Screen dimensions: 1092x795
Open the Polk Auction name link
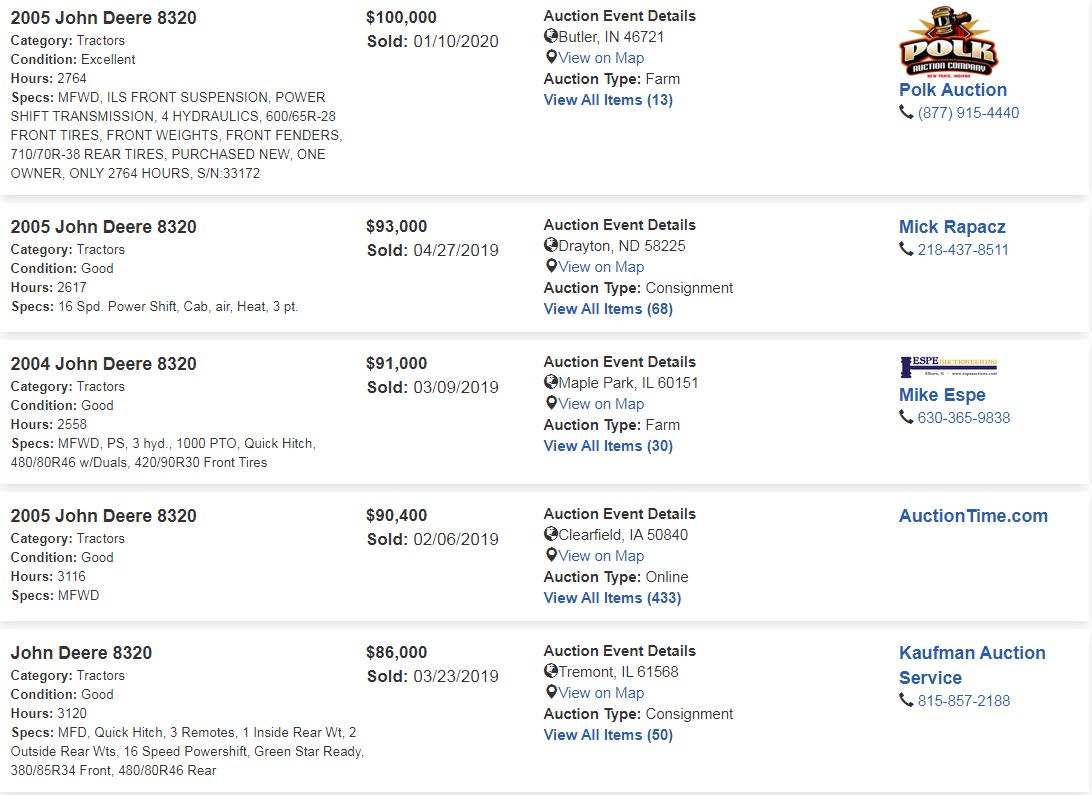(953, 90)
